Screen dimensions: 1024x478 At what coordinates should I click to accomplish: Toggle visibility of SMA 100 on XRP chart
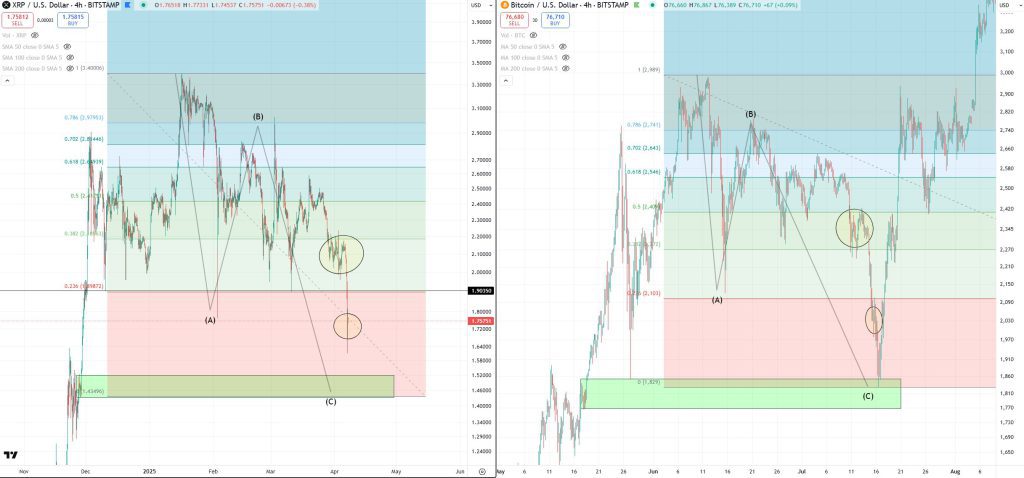(69, 57)
